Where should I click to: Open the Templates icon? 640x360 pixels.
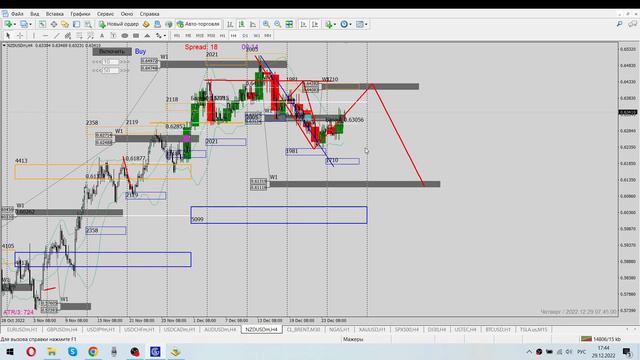pos(360,24)
